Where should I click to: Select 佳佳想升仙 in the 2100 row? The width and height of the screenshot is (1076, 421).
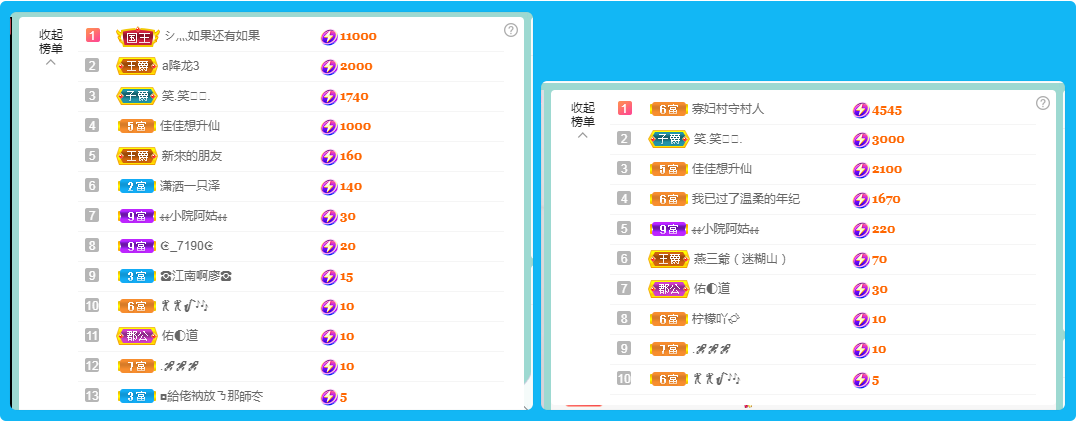tap(723, 169)
